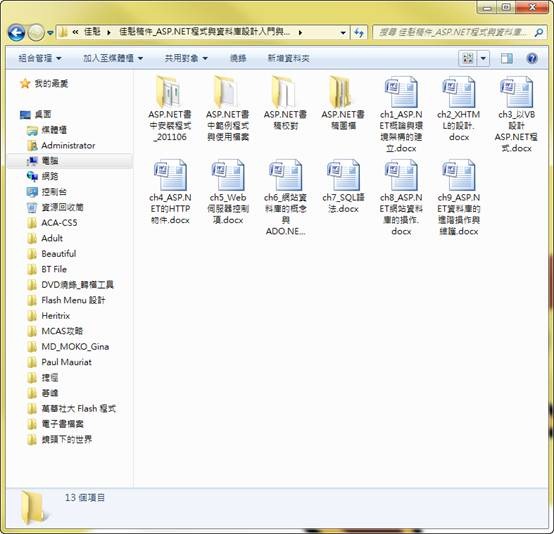Select MD_MOKO_Gina folder in sidebar
The image size is (554, 534).
pyautogui.click(x=68, y=347)
